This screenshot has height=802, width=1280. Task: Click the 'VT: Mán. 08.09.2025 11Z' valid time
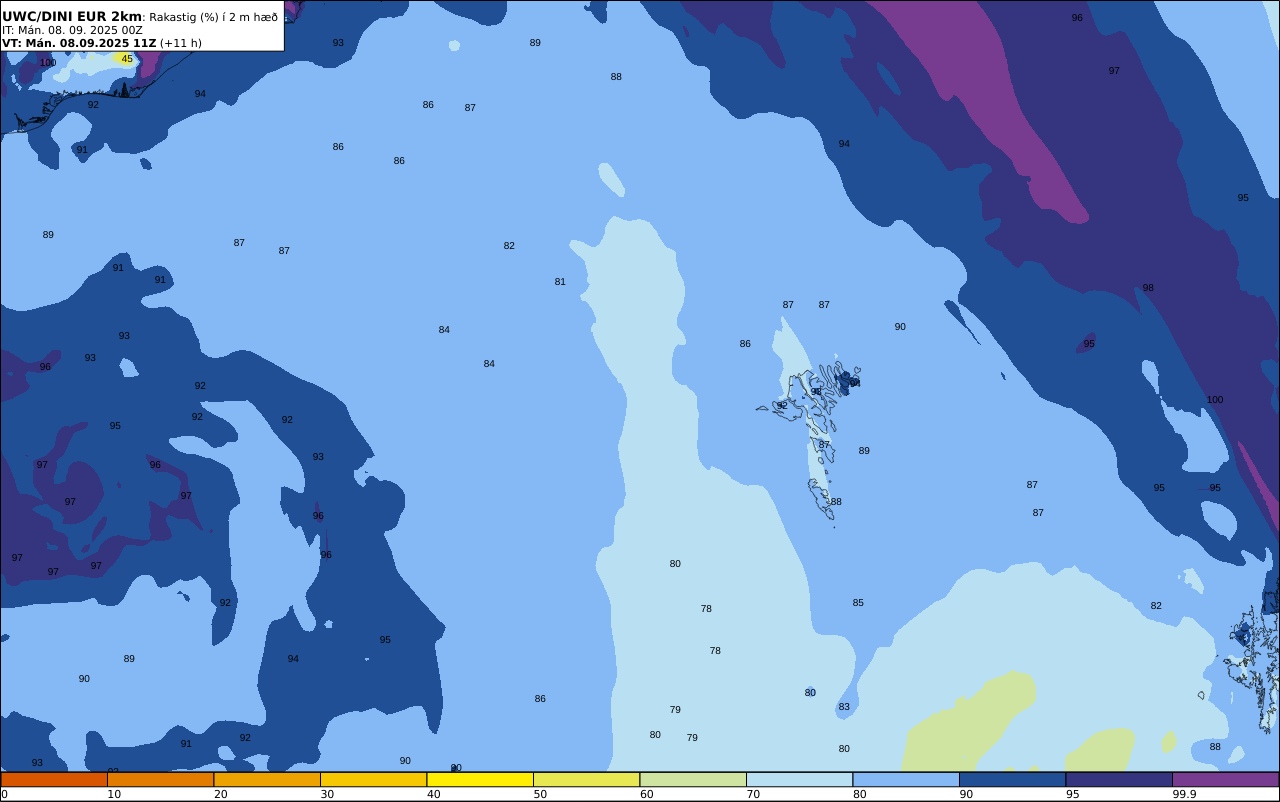click(79, 43)
